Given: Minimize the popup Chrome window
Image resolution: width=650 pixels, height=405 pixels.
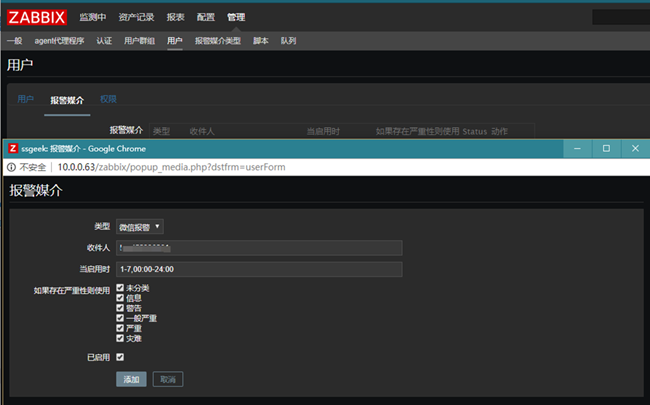Looking at the screenshot, I should coord(577,148).
